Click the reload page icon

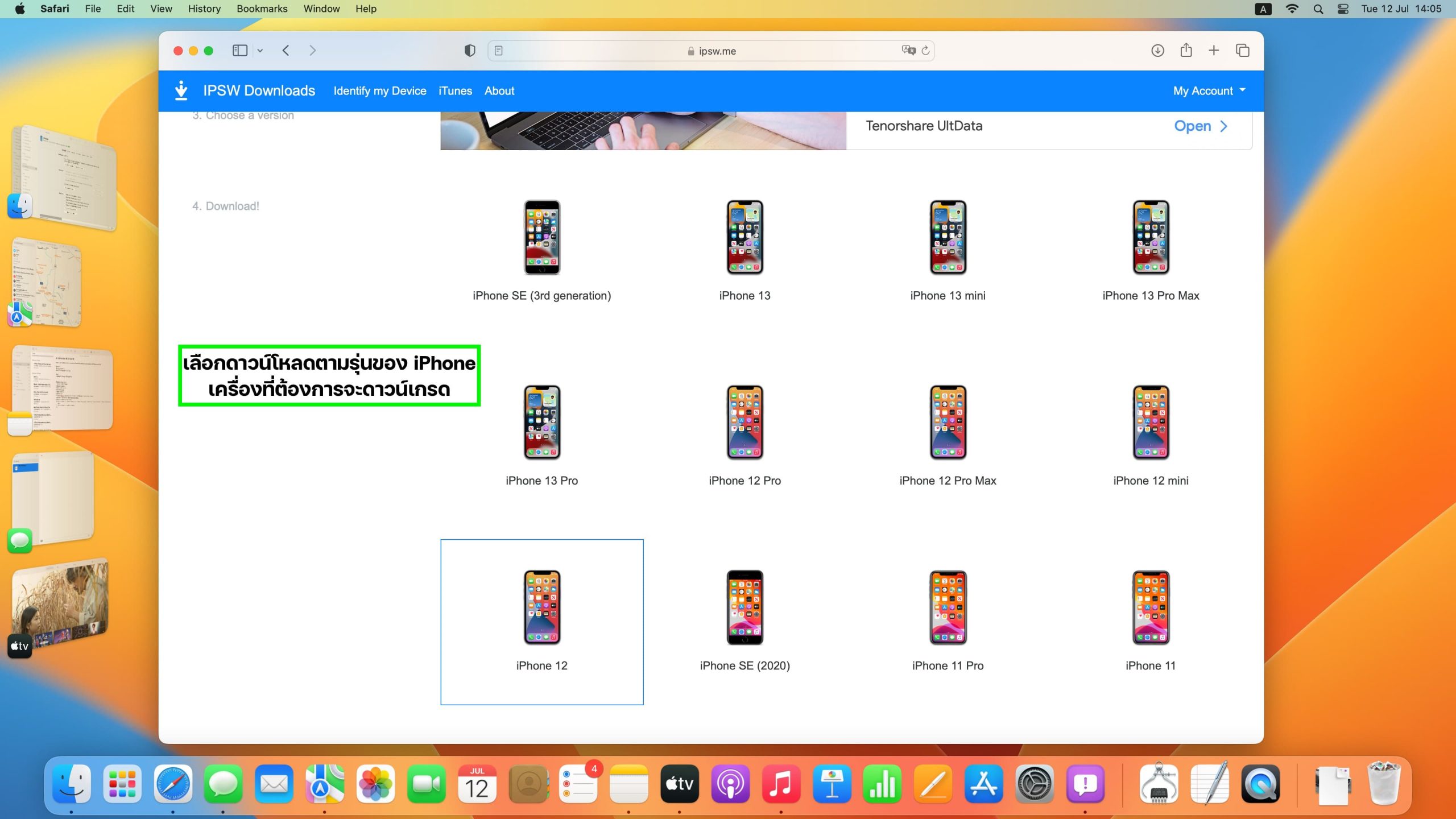coord(925,51)
